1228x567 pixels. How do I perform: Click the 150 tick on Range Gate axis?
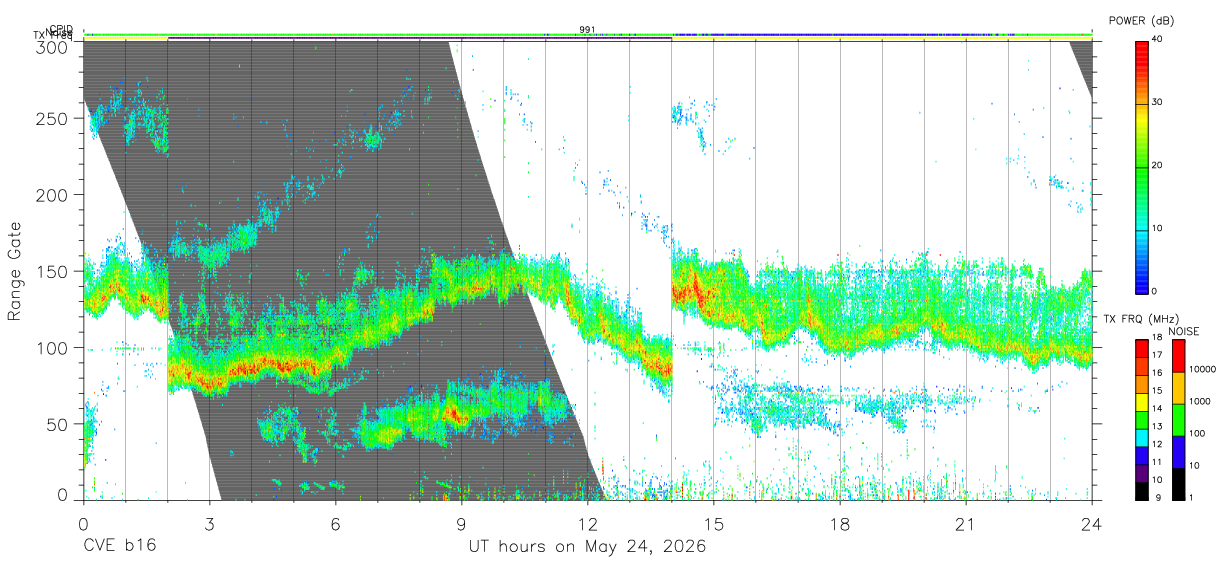[x=54, y=271]
